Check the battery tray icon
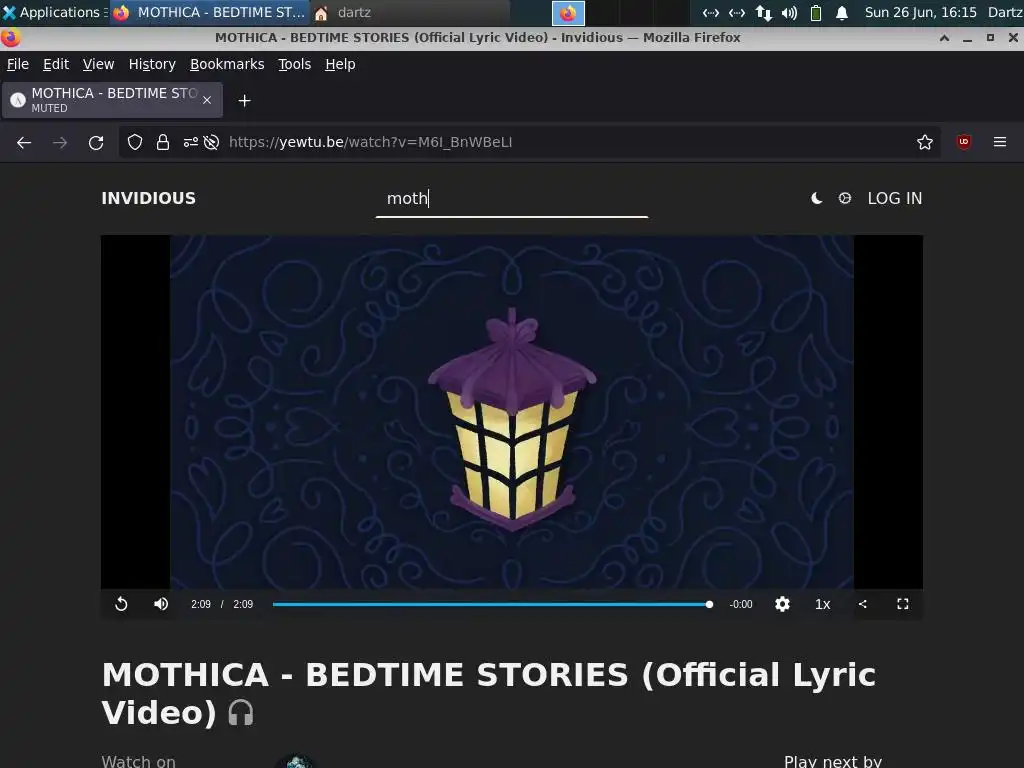Viewport: 1024px width, 768px height. [816, 12]
